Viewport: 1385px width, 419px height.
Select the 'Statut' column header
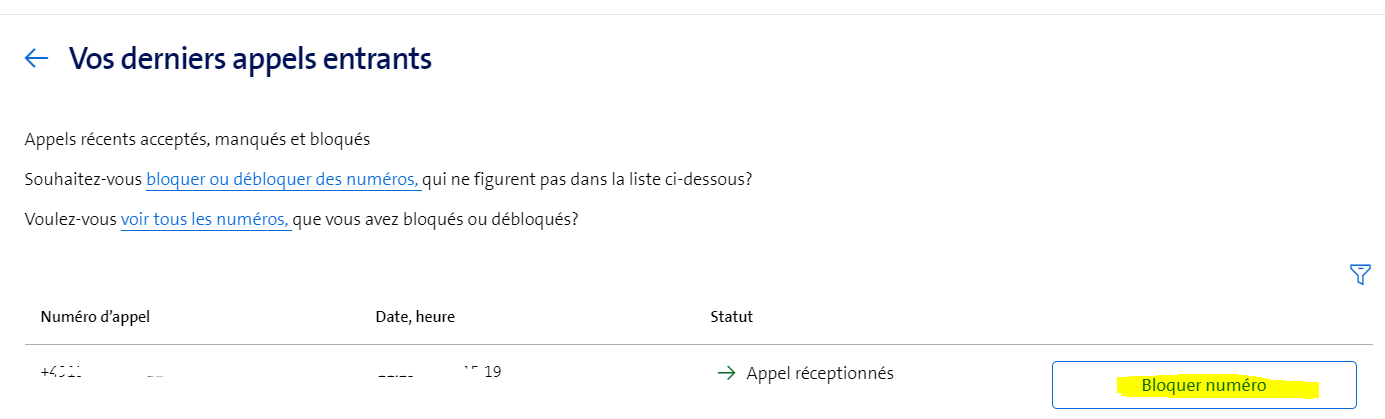pos(731,317)
